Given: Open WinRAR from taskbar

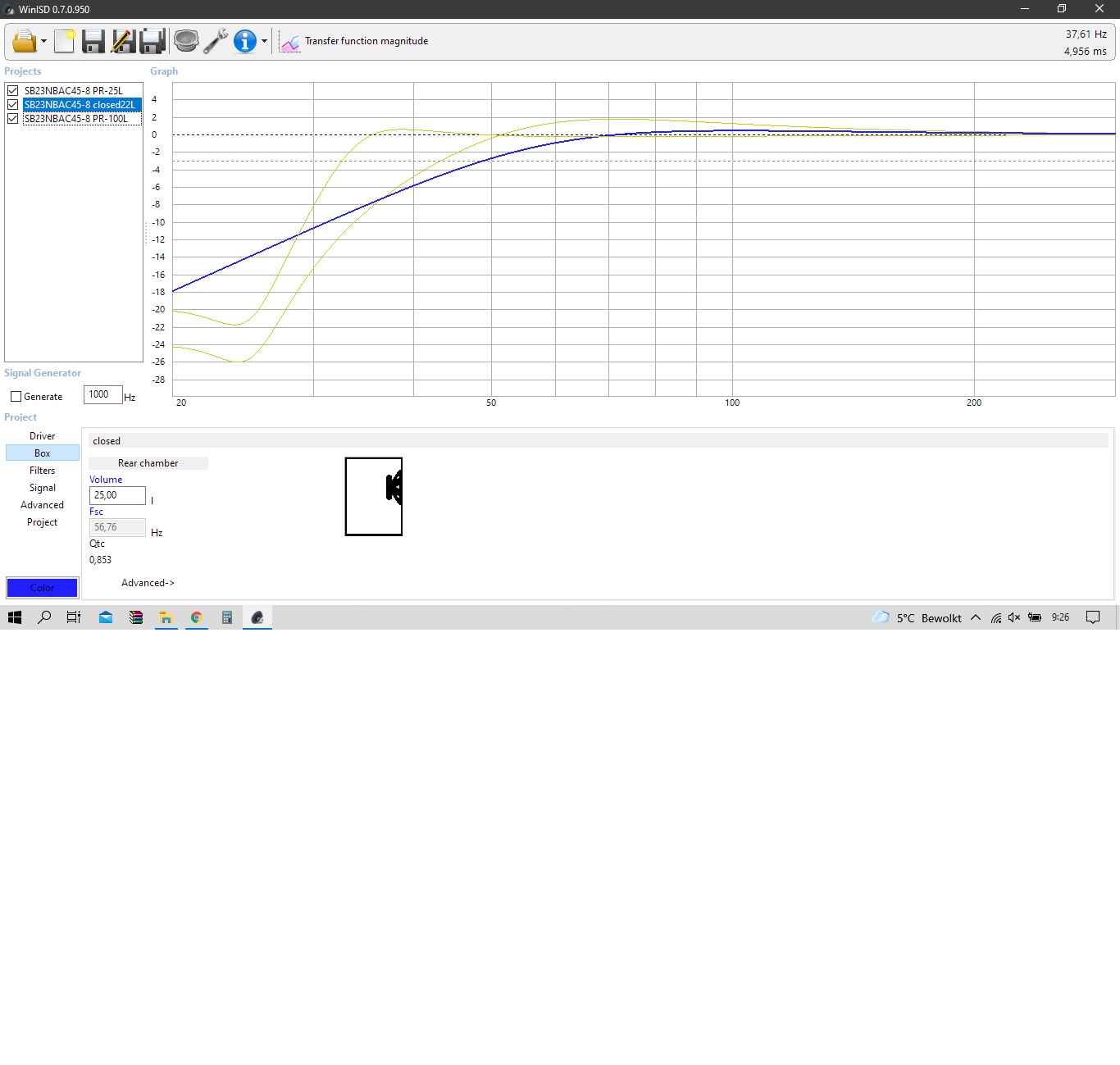Looking at the screenshot, I should point(136,617).
